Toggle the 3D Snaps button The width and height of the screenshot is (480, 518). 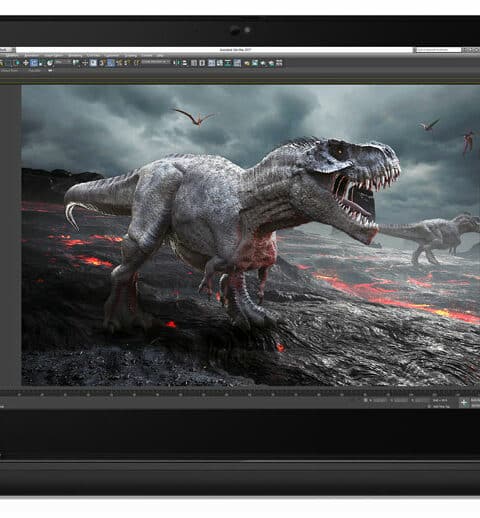102,63
